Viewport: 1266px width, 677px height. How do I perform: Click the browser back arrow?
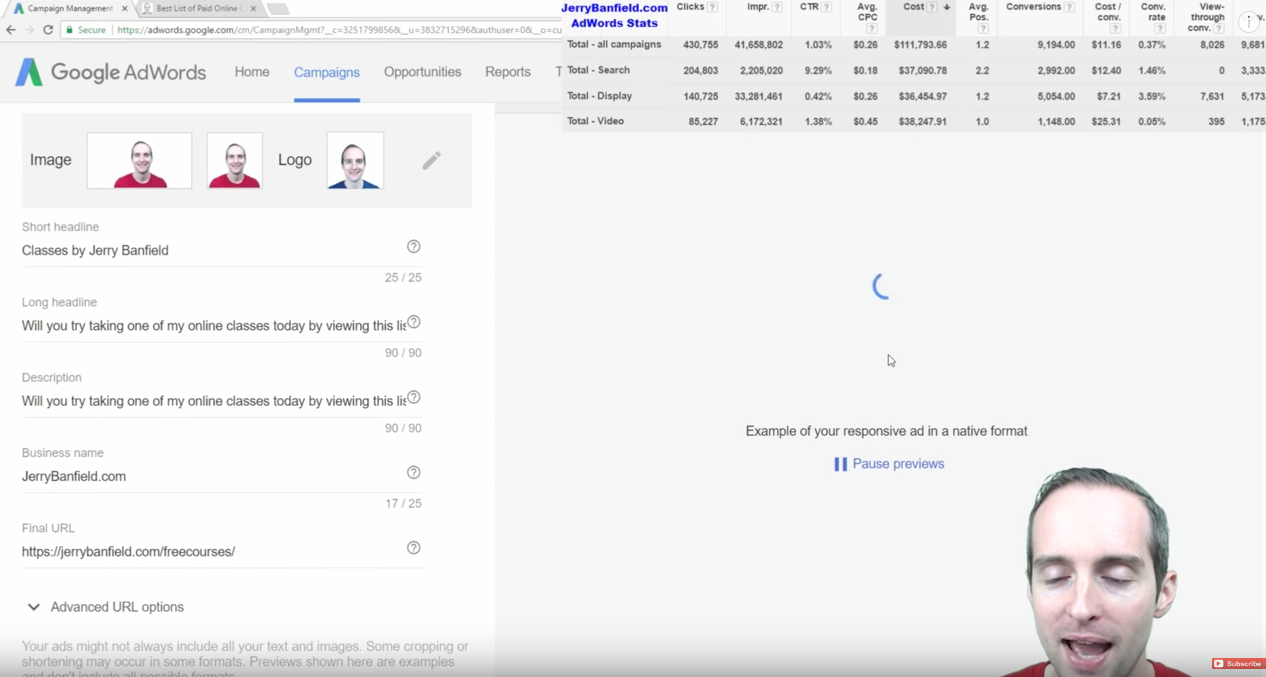pyautogui.click(x=11, y=30)
